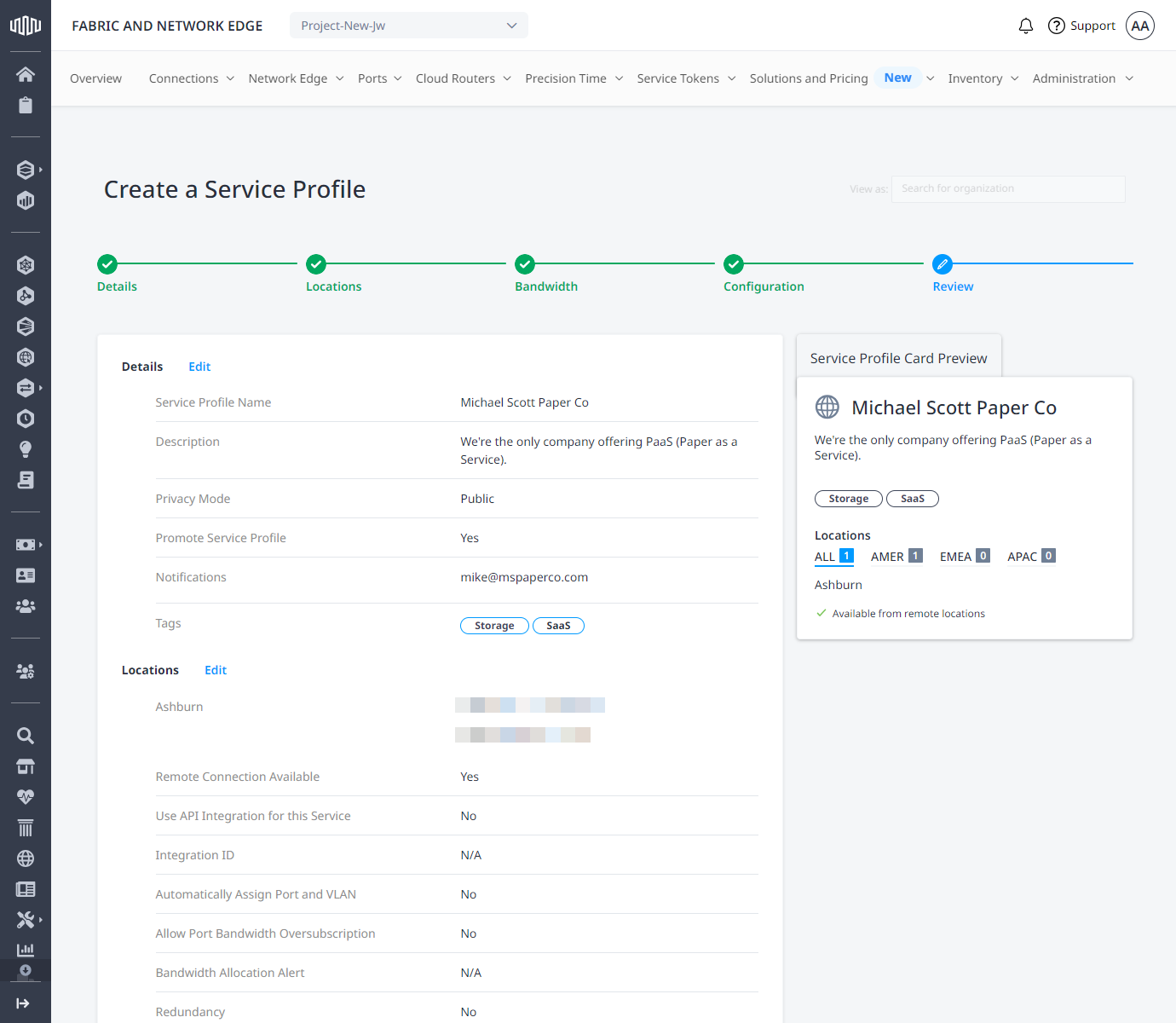Click the clock hexagon sidebar icon

(26, 419)
